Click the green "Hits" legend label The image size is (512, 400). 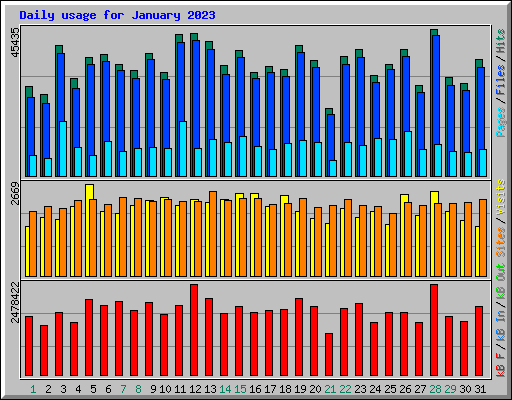(501, 41)
